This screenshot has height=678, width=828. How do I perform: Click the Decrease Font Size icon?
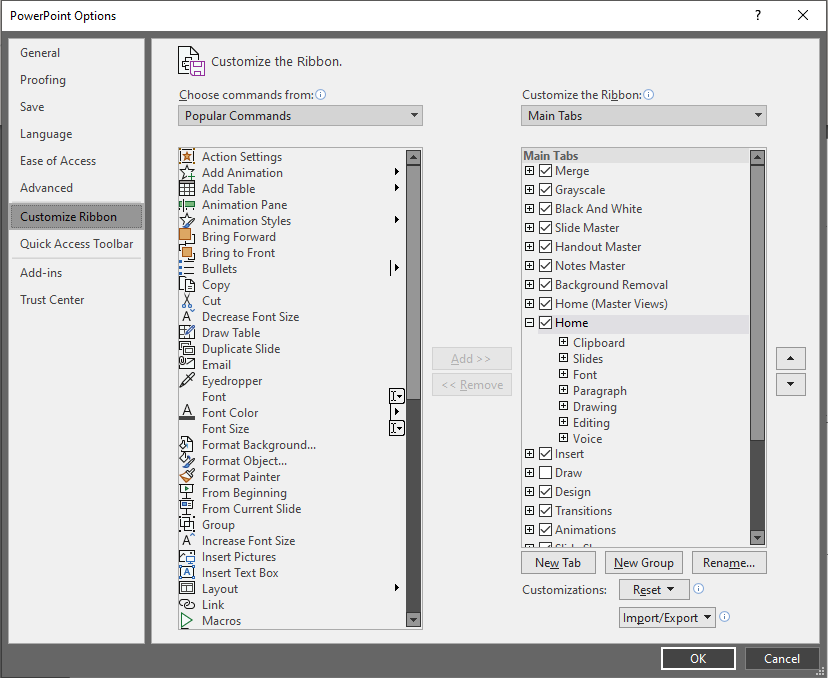click(x=187, y=316)
